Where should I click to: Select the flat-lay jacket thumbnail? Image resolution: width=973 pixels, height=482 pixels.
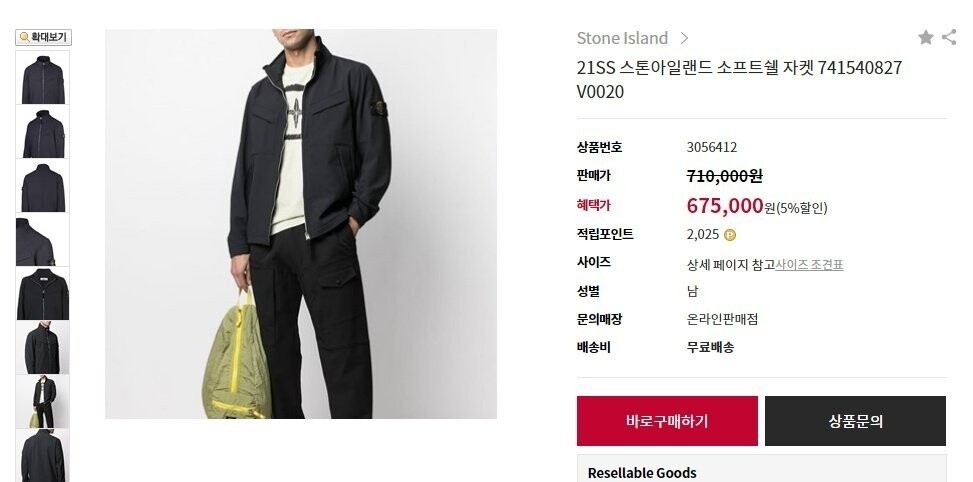point(43,294)
